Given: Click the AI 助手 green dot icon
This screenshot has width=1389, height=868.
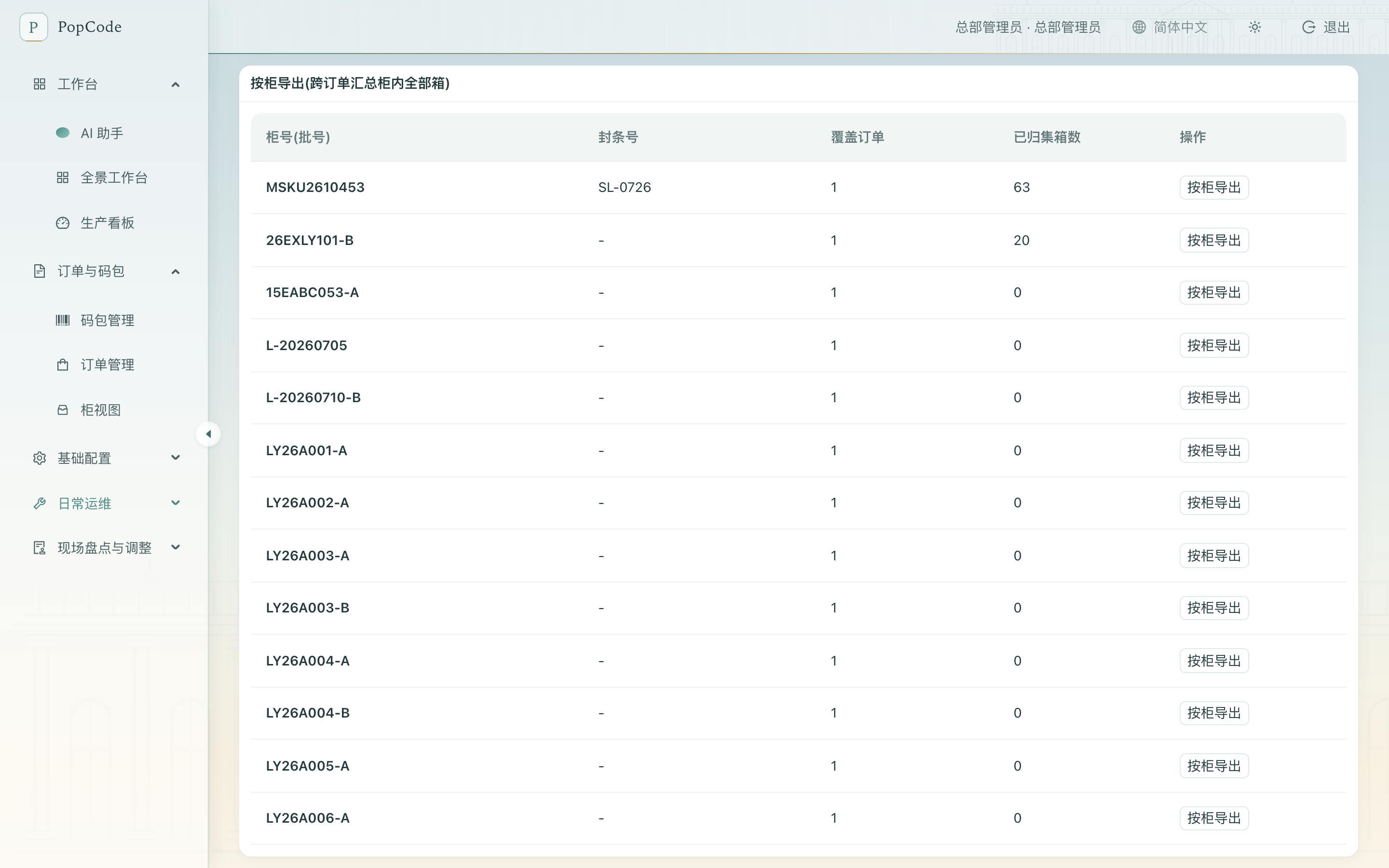Looking at the screenshot, I should (63, 133).
